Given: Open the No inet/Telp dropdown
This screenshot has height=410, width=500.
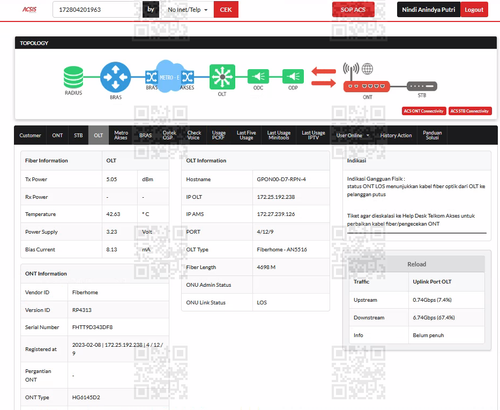Looking at the screenshot, I should tap(187, 10).
